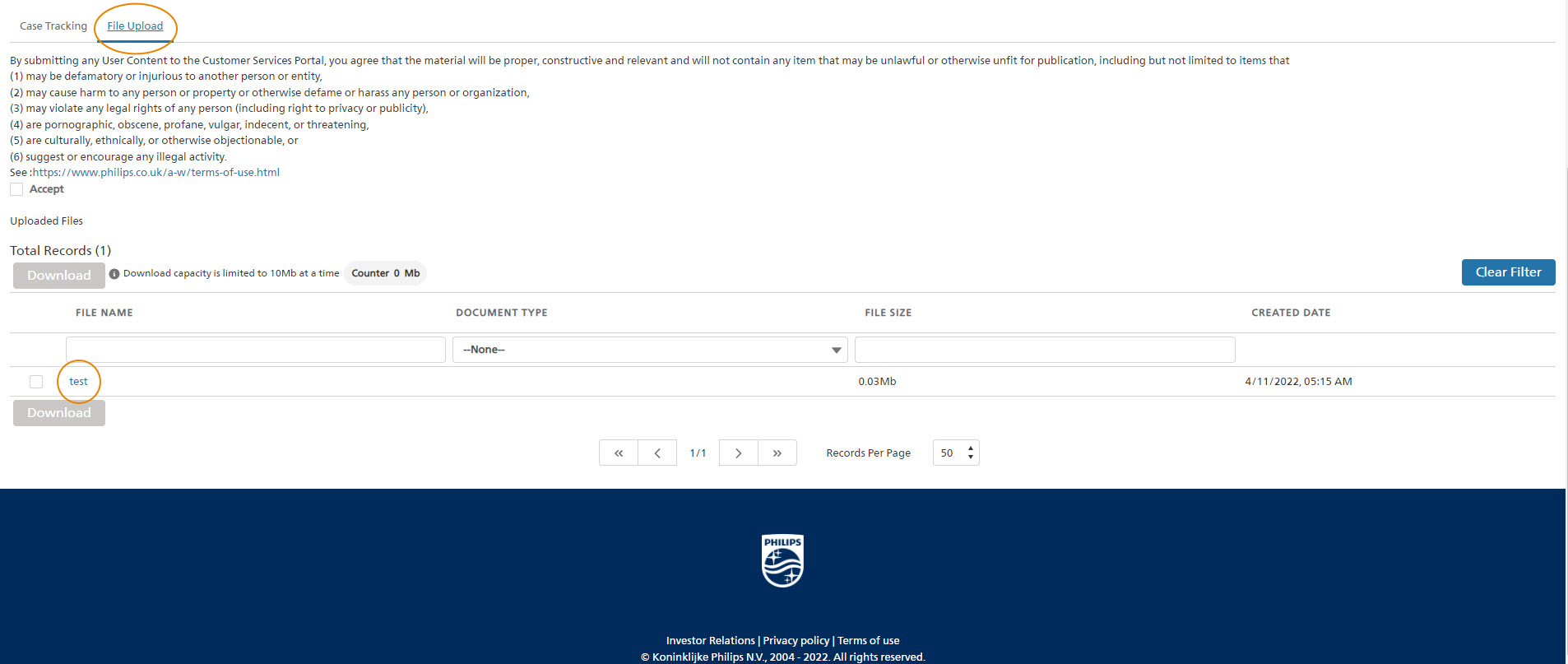The height and width of the screenshot is (664, 1568).
Task: Switch to the Case Tracking tab
Action: click(x=53, y=26)
